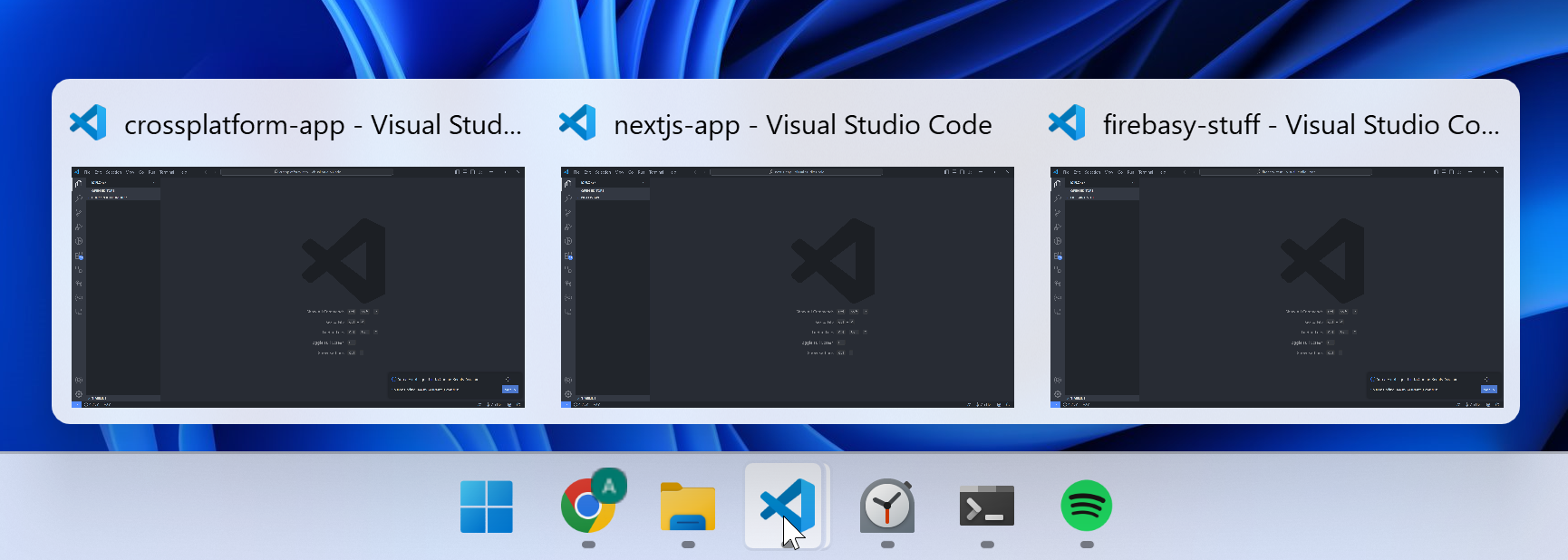Select the crossplatform-app window preview thumbnail
Viewport: 1568px width, 560px height.
click(x=297, y=286)
